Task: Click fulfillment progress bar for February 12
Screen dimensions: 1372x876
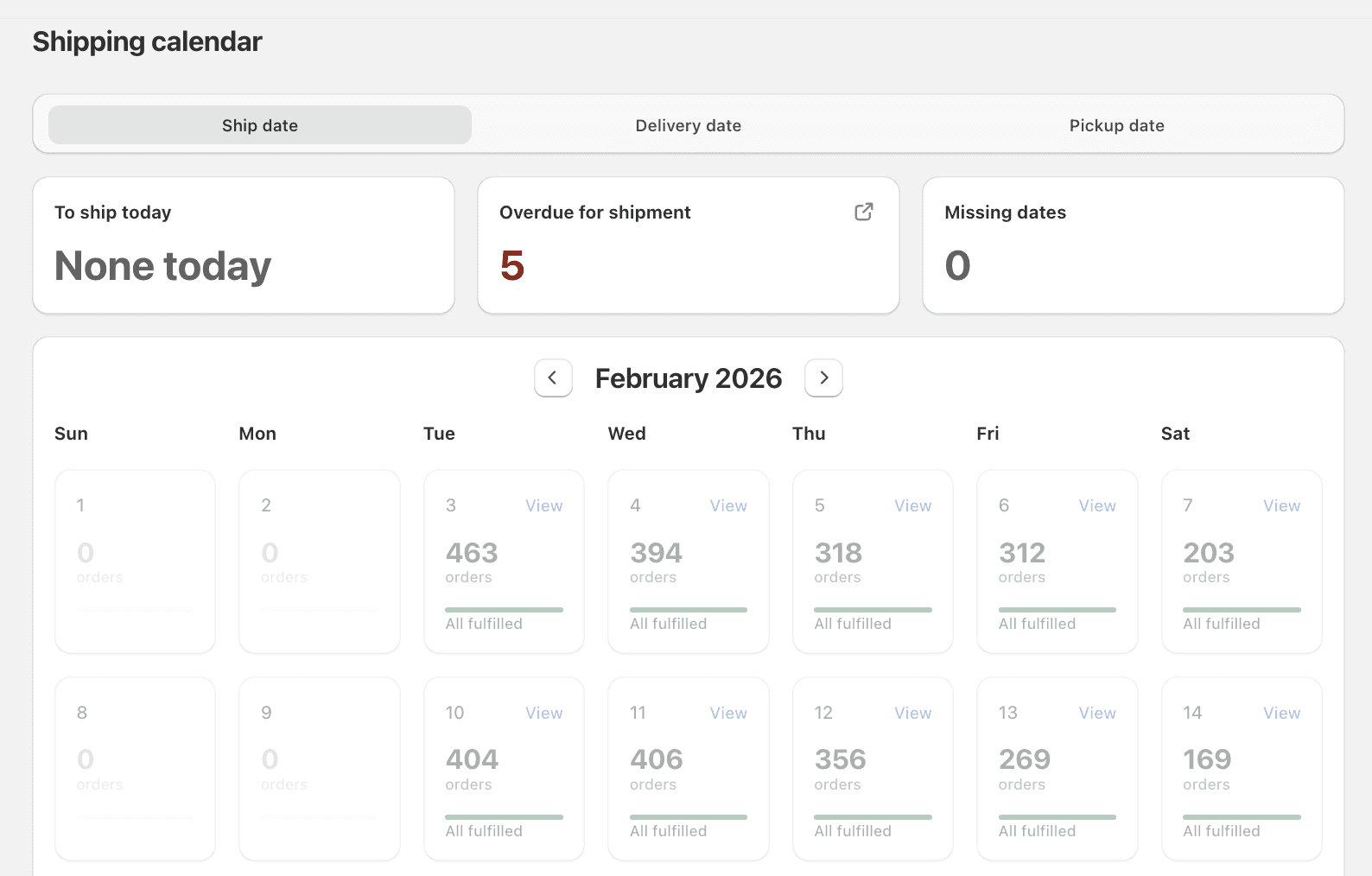Action: (x=873, y=817)
